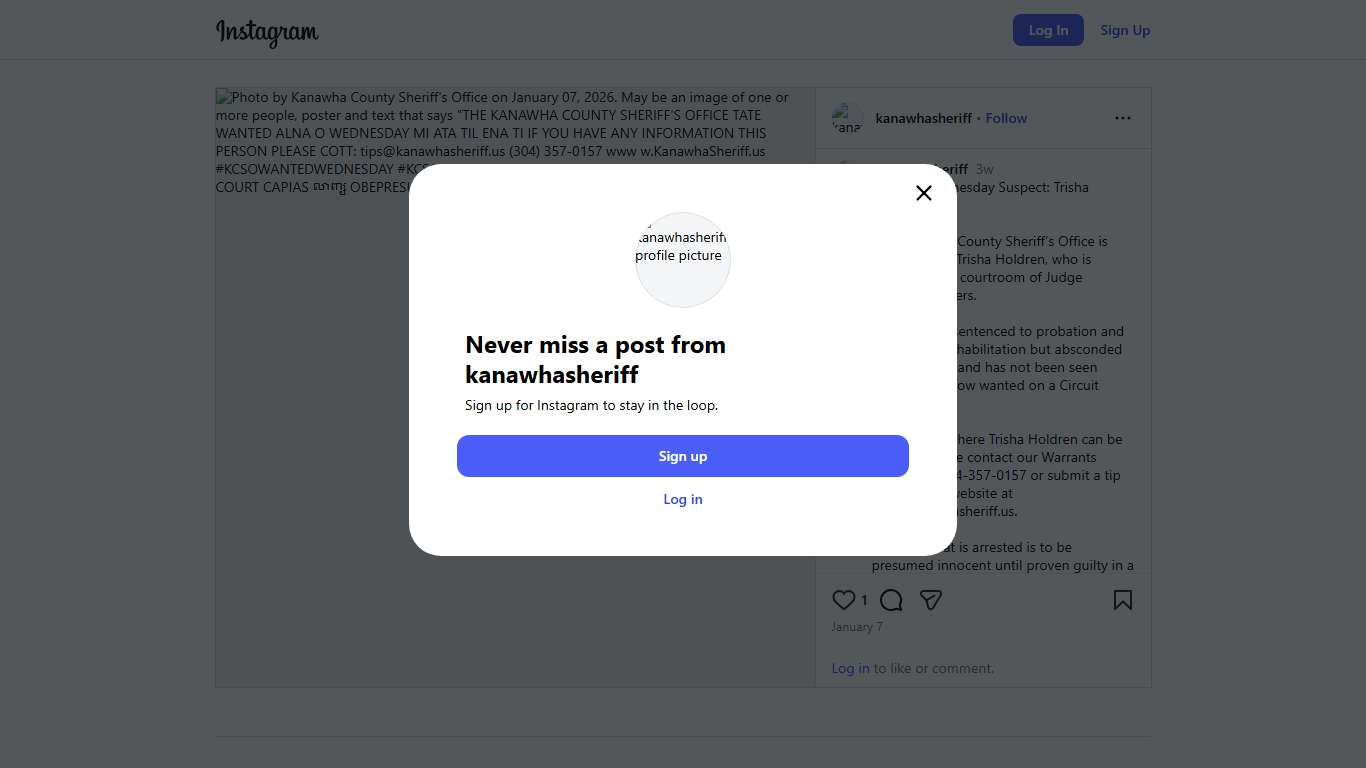Click Log in link inside the dialog
Screen dimensions: 1366x768
683,499
